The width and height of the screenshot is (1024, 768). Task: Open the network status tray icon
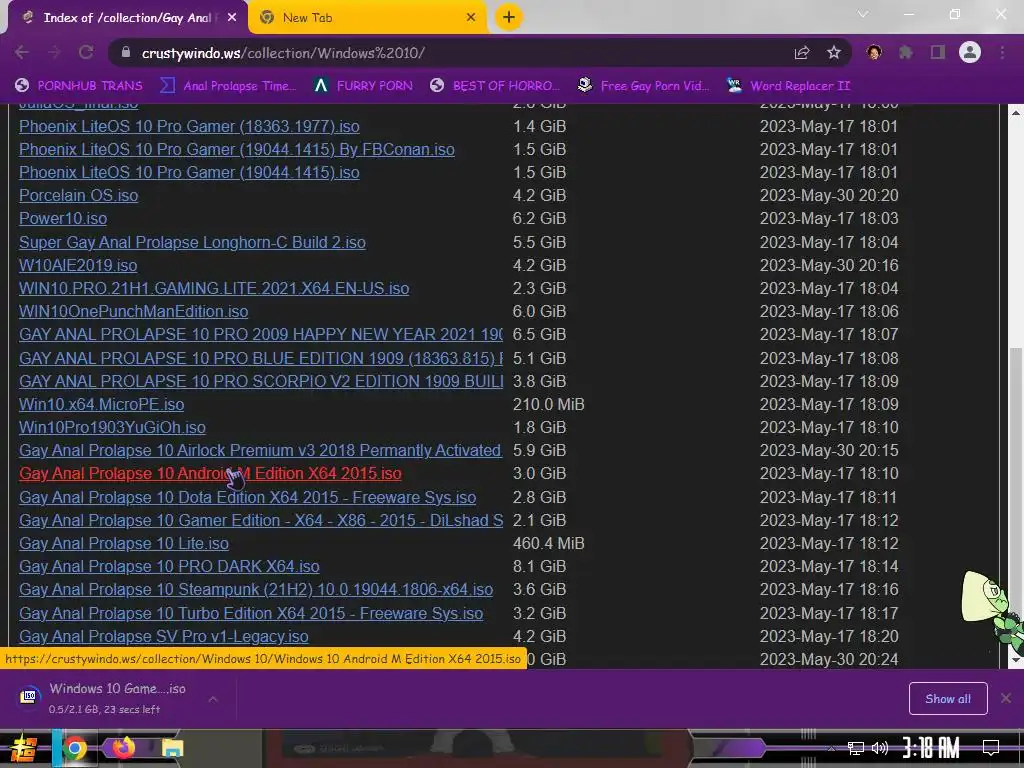(856, 748)
